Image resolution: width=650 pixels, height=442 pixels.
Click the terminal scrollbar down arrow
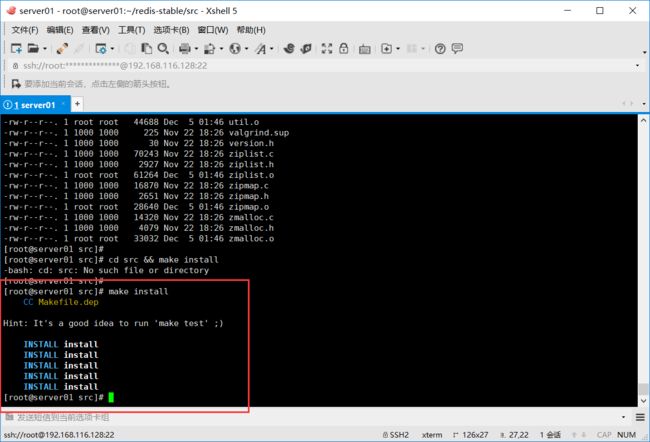(643, 401)
